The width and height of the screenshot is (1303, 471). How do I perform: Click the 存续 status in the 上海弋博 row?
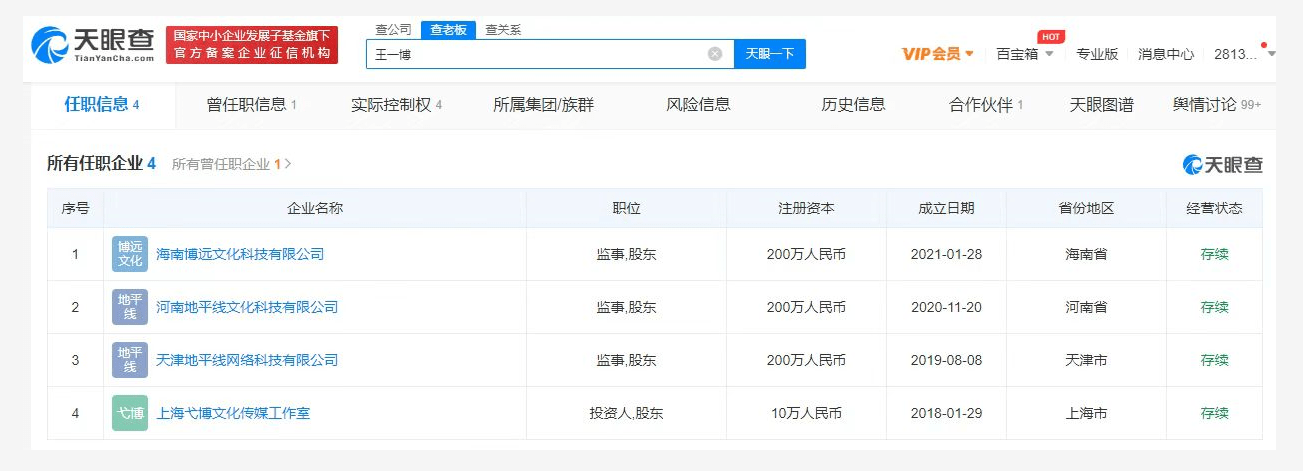coord(1214,413)
